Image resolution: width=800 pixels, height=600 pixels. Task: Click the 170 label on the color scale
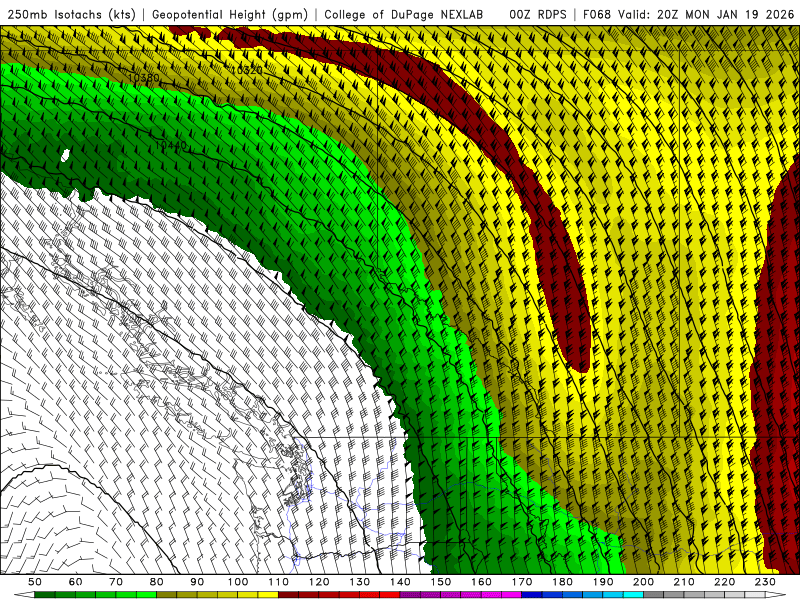point(522,582)
